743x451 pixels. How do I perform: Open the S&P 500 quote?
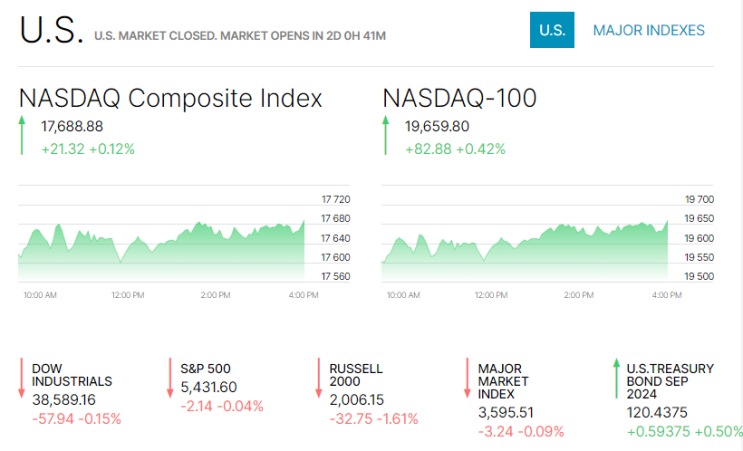[205, 369]
